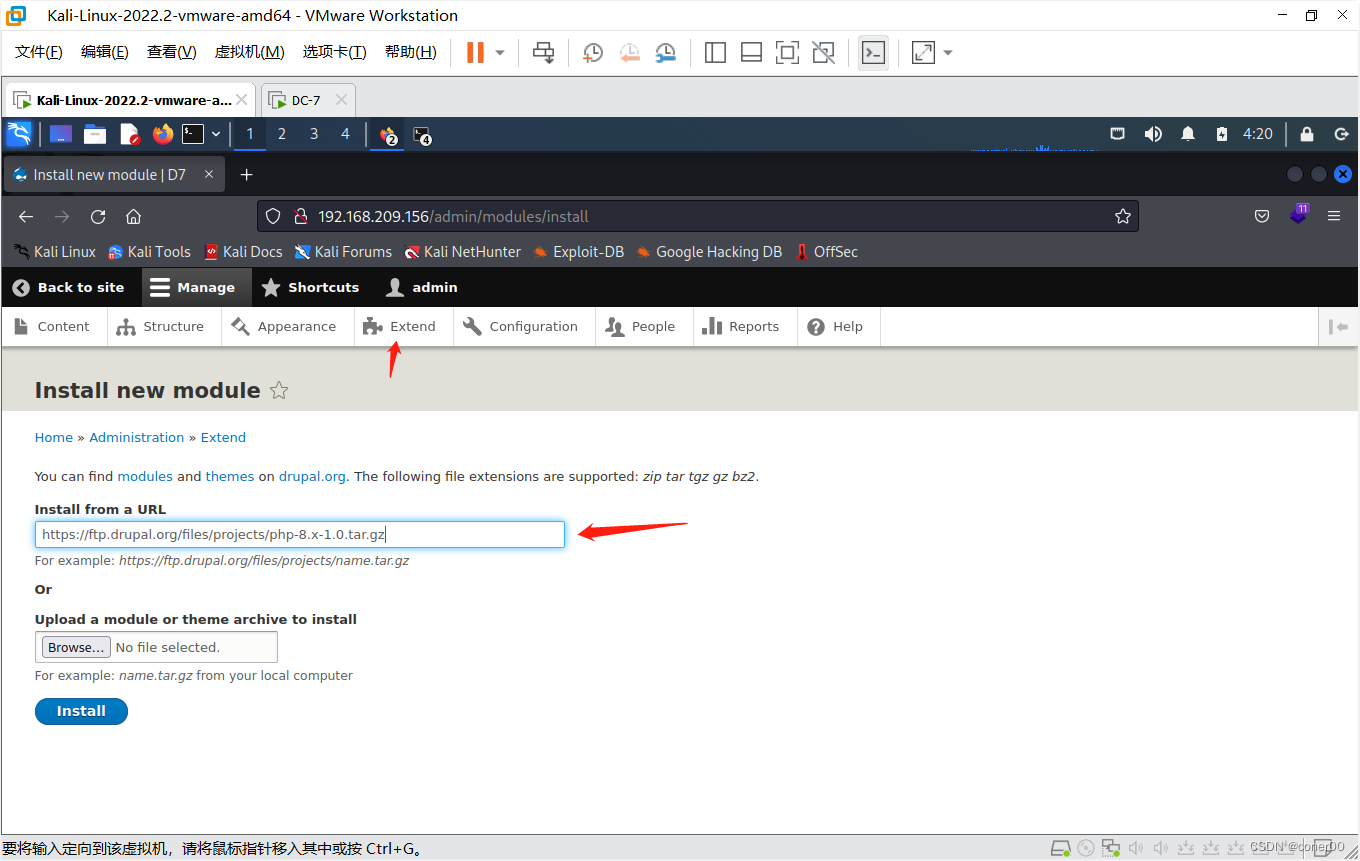Click the URL address bar
Image resolution: width=1360 pixels, height=861 pixels.
(x=697, y=216)
